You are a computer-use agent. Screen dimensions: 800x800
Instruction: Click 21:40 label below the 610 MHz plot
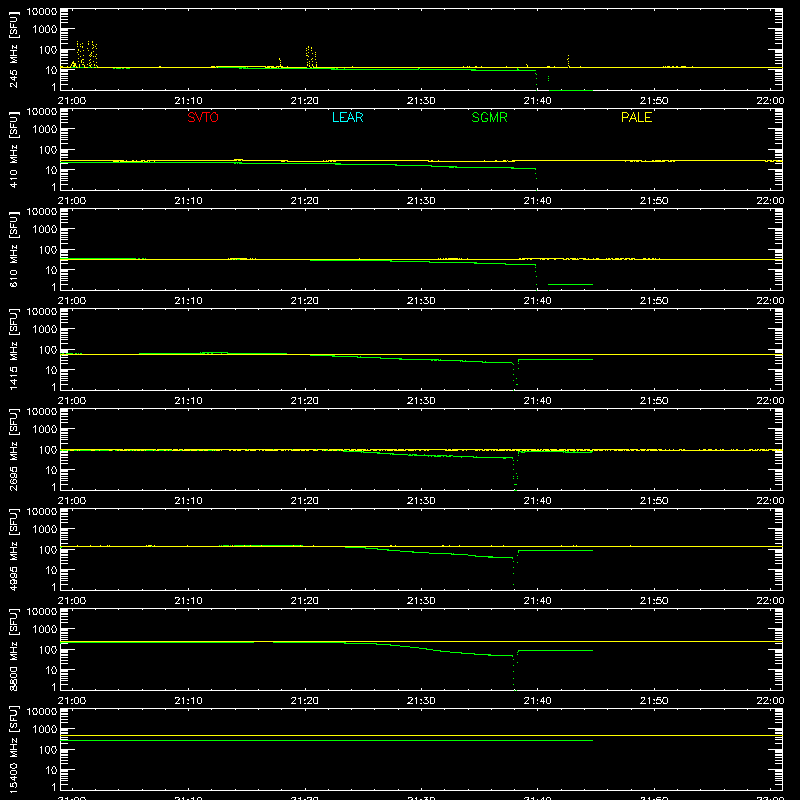(x=537, y=301)
